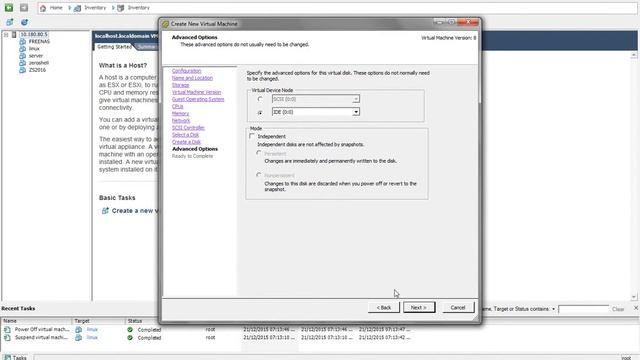
Task: Choose the Persistent mode radio button
Action: [259, 153]
